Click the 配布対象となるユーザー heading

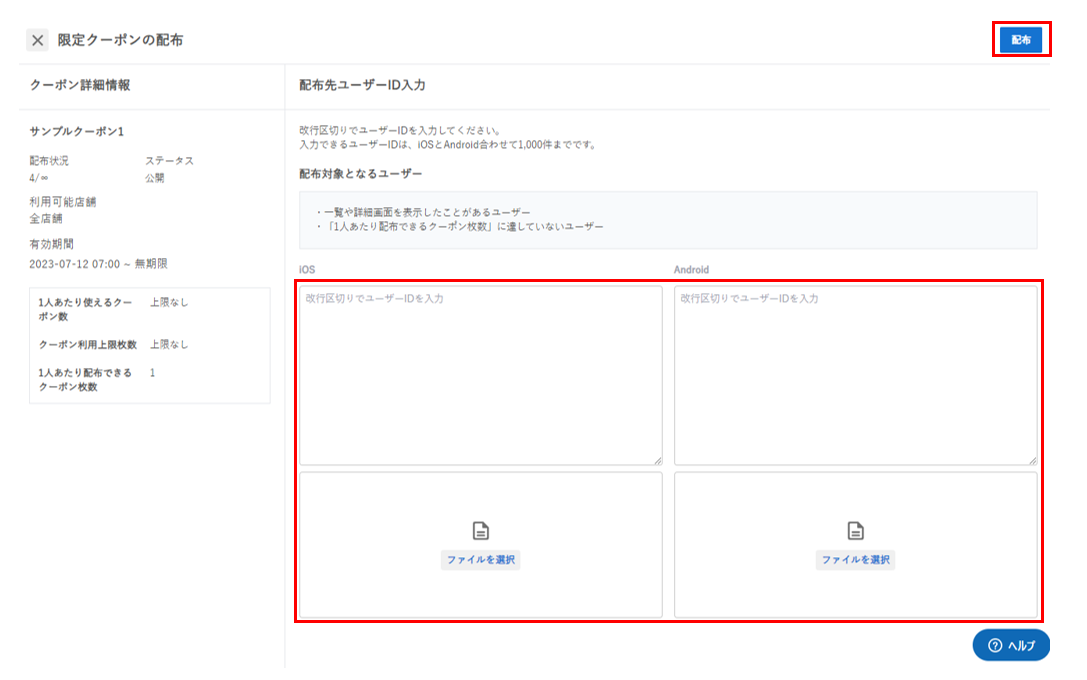[360, 173]
